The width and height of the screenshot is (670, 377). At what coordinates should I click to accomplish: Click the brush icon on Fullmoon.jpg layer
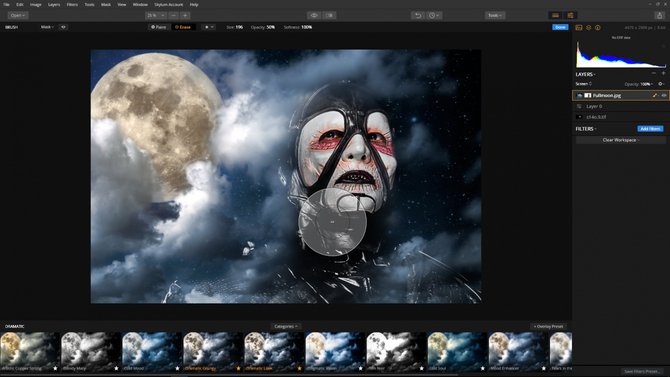655,95
